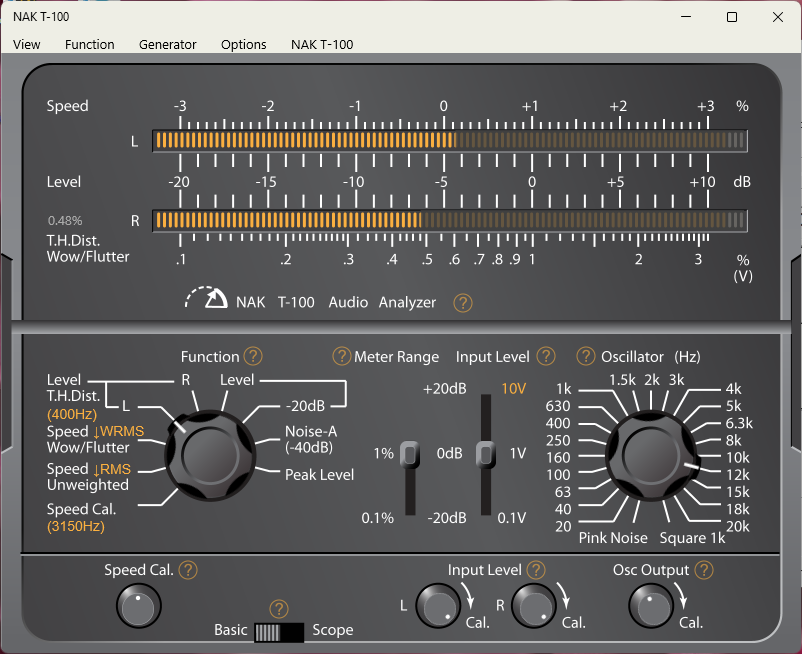Select the Unweighted RMS function
Image resolution: width=802 pixels, height=654 pixels.
[x=88, y=477]
